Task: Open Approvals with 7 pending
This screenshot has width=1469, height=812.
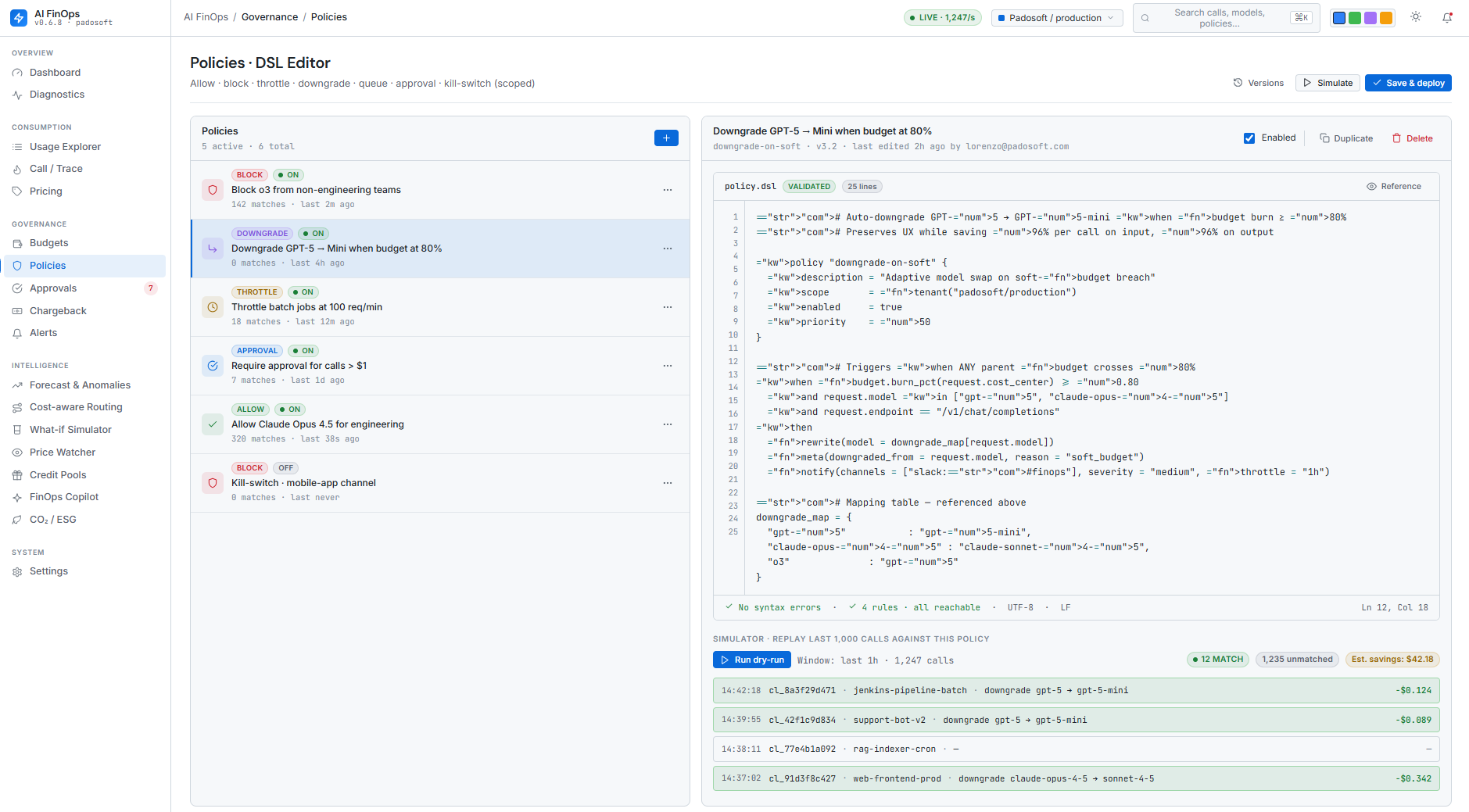Action: point(84,288)
